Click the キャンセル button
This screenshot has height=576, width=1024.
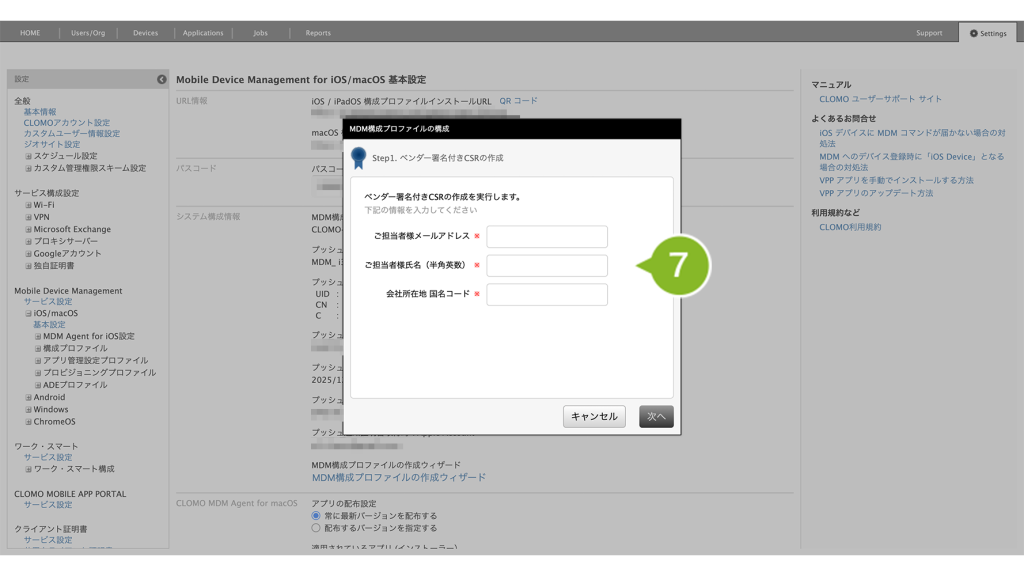(x=594, y=417)
